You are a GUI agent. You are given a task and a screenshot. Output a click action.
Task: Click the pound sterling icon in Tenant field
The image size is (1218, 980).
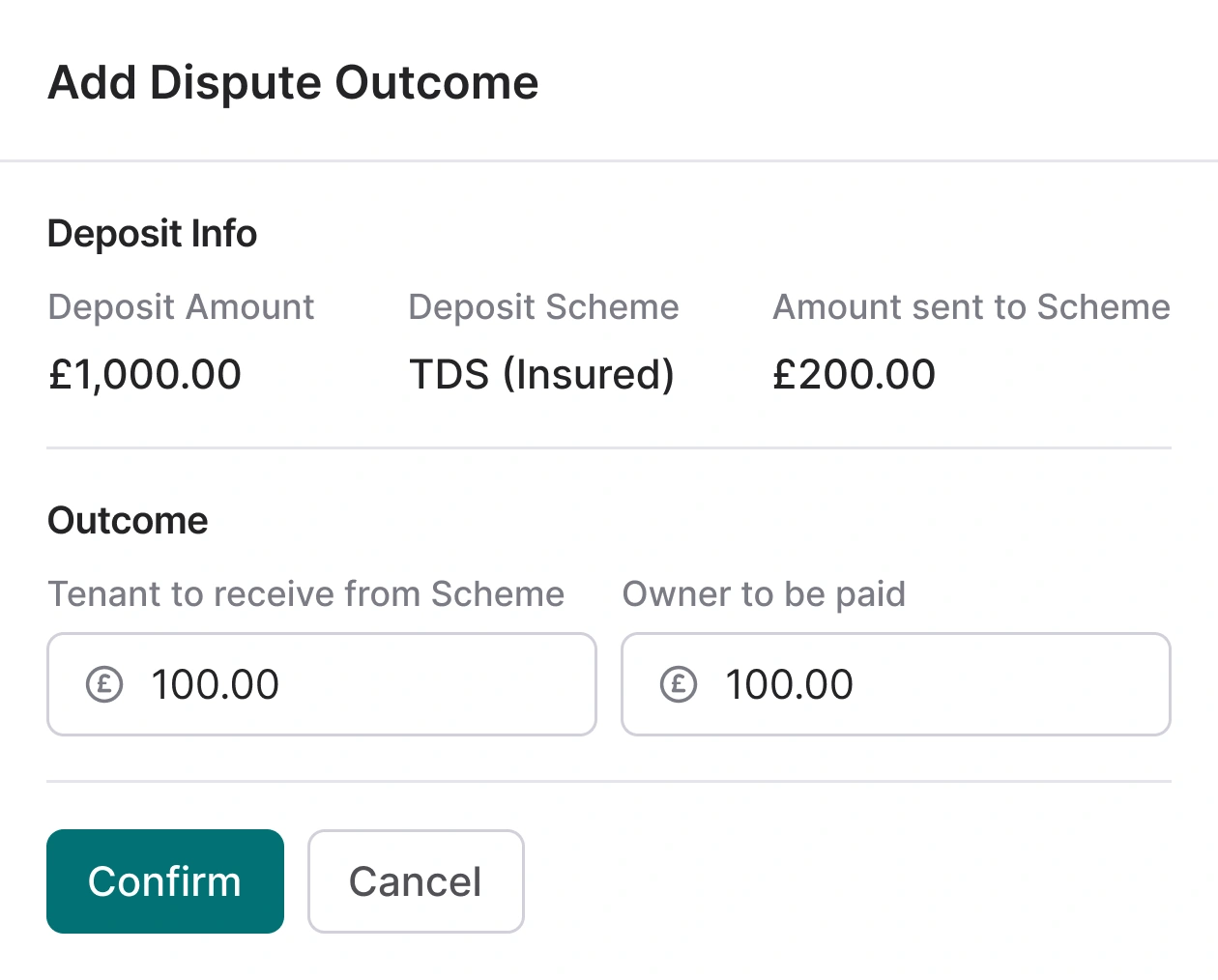coord(103,684)
